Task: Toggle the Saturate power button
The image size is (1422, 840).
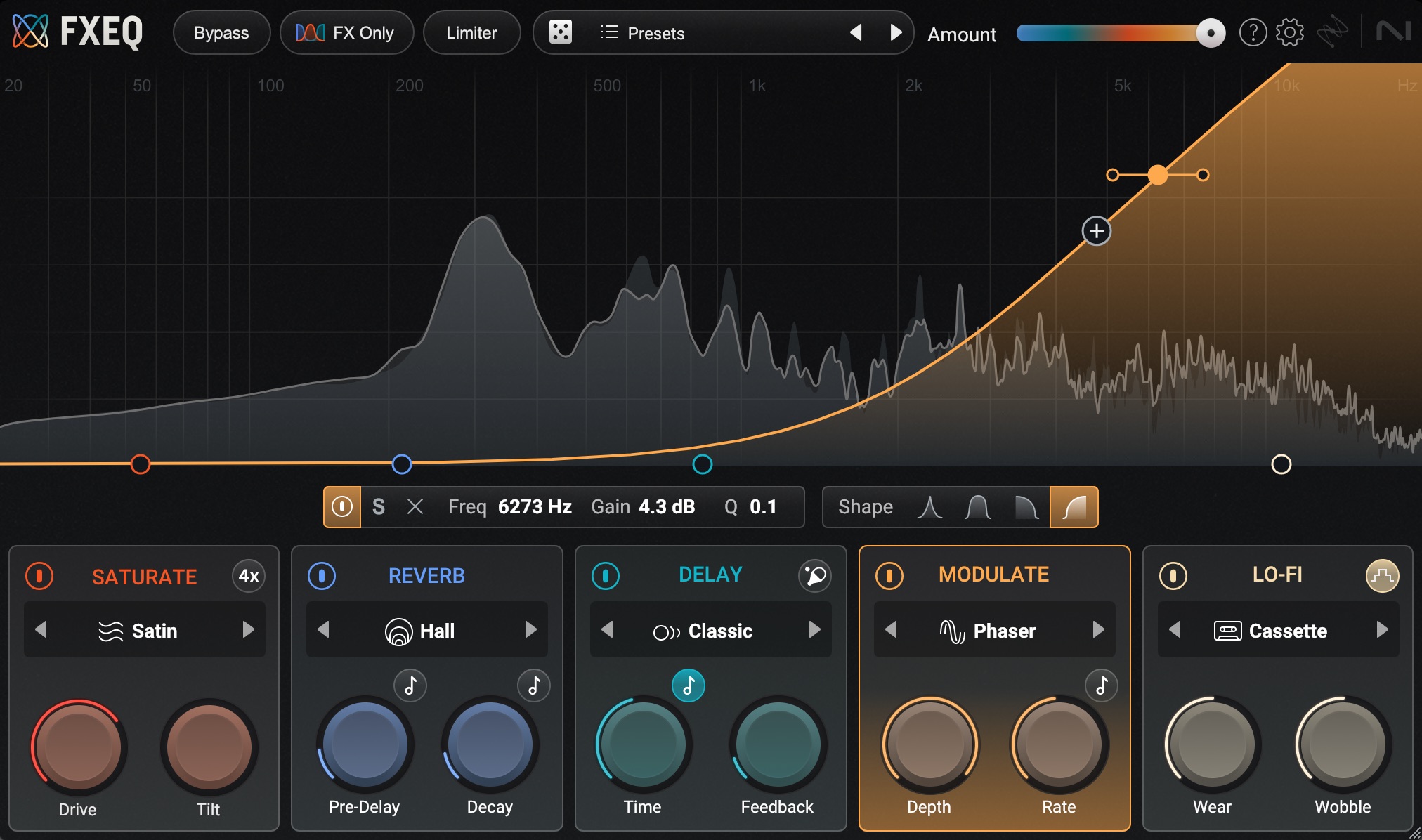Action: (x=39, y=576)
